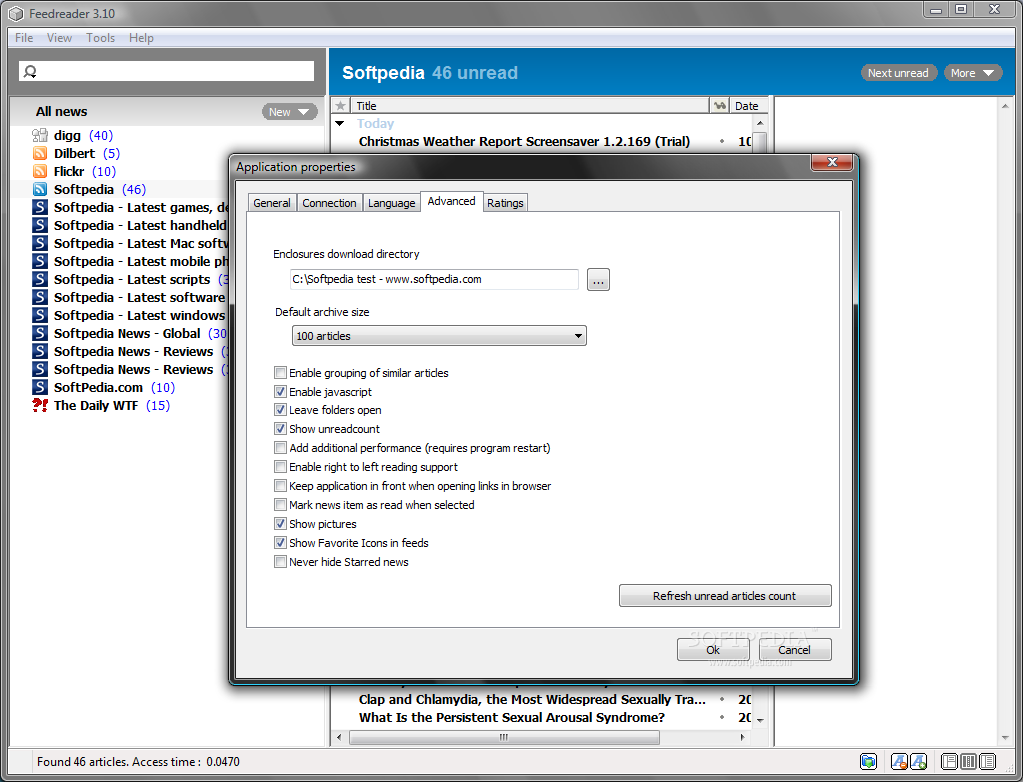Select the Advanced tab
This screenshot has width=1023, height=782.
pos(451,201)
